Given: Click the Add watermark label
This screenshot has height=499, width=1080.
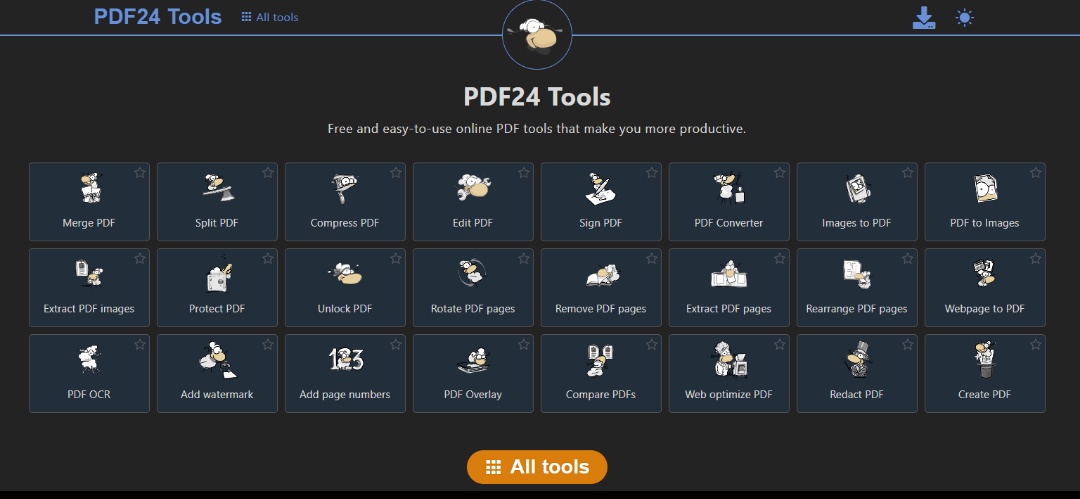Looking at the screenshot, I should point(217,394).
